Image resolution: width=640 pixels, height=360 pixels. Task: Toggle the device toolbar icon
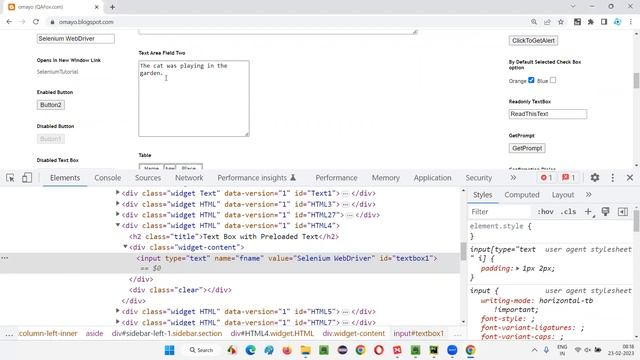pyautogui.click(x=27, y=178)
